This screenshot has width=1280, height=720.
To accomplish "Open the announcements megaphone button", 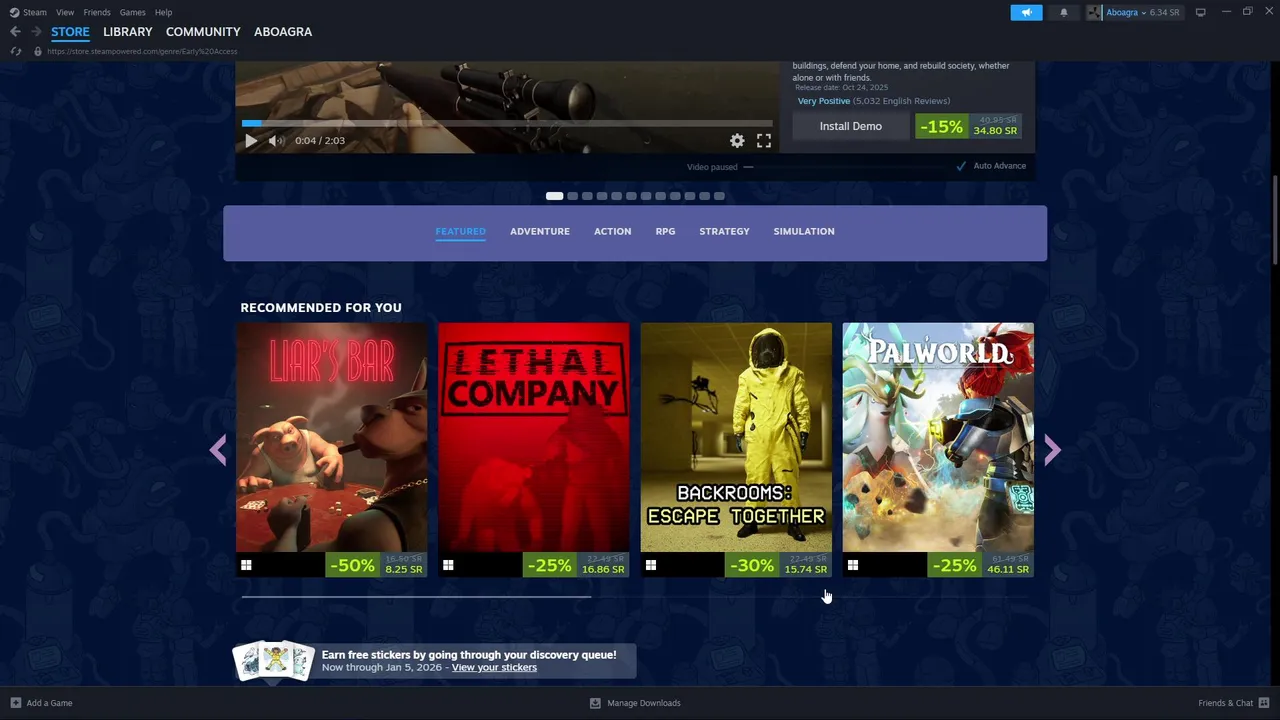I will pos(1026,12).
